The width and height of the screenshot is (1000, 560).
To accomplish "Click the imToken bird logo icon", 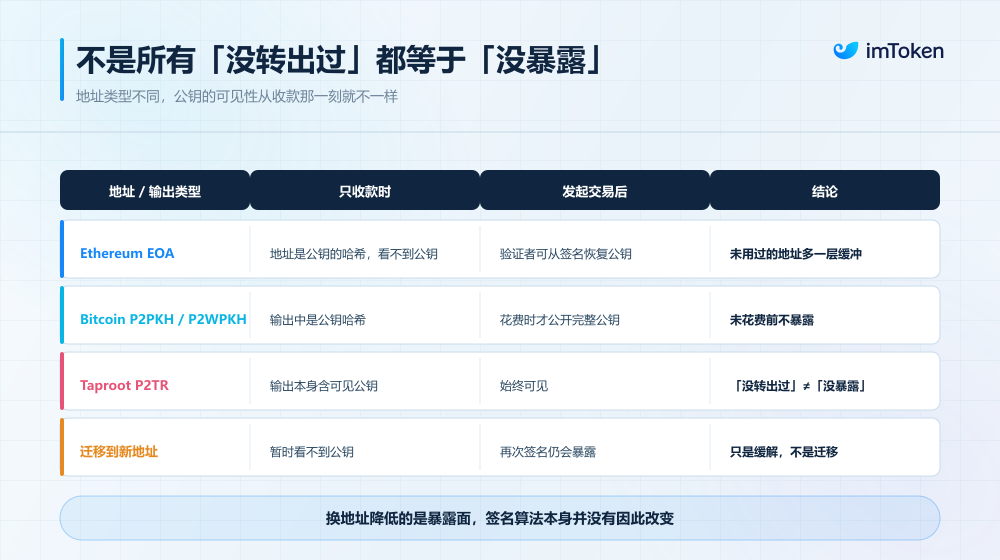I will pyautogui.click(x=846, y=50).
